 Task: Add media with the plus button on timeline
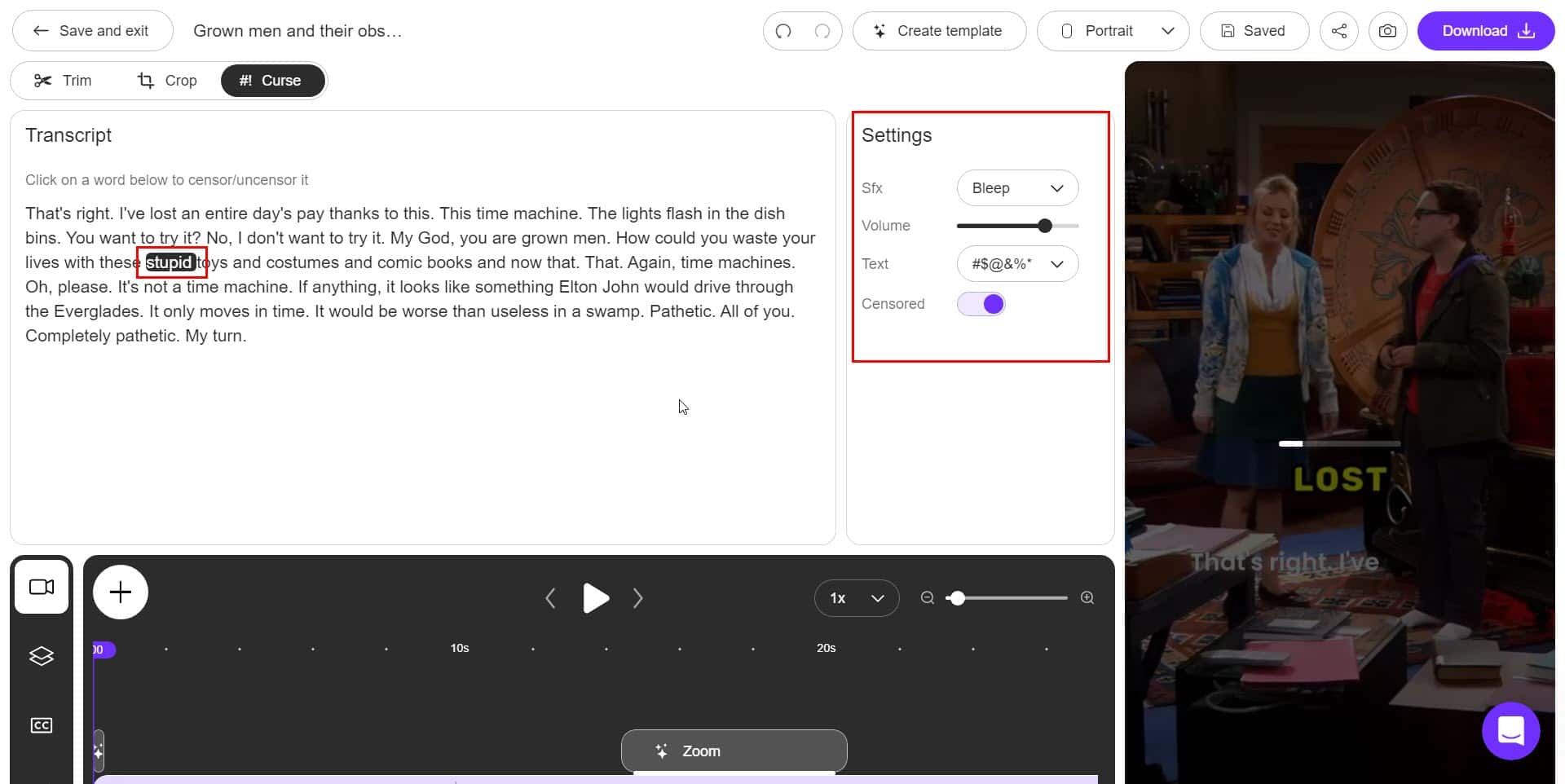pos(120,592)
